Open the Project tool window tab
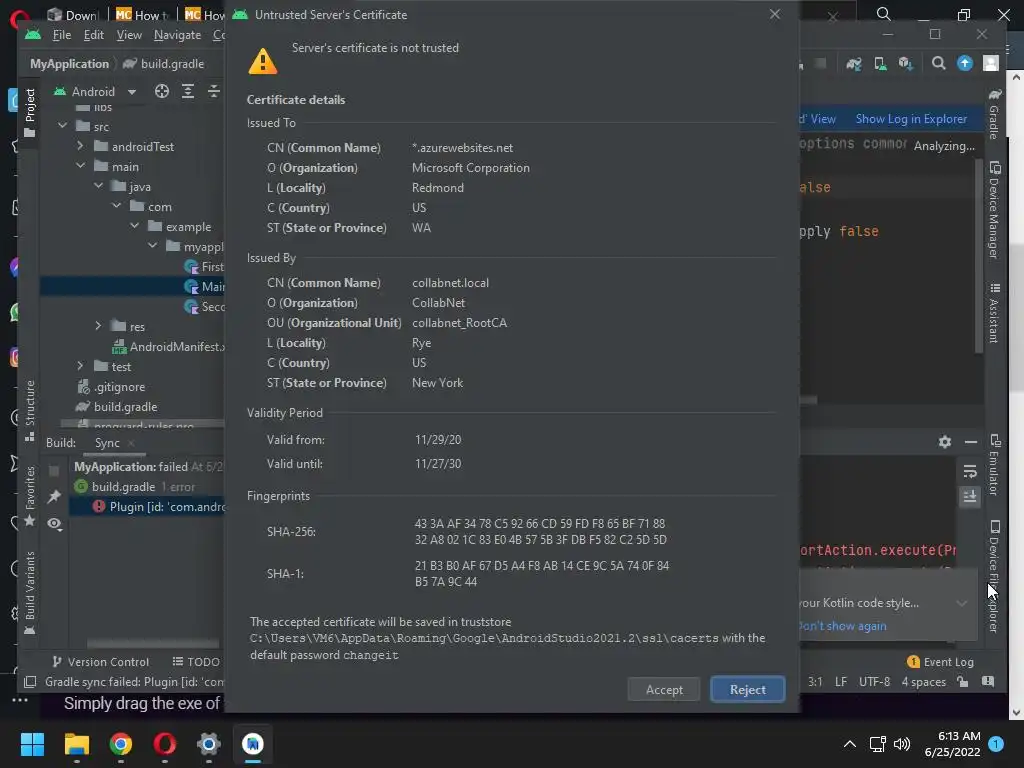 click(29, 112)
